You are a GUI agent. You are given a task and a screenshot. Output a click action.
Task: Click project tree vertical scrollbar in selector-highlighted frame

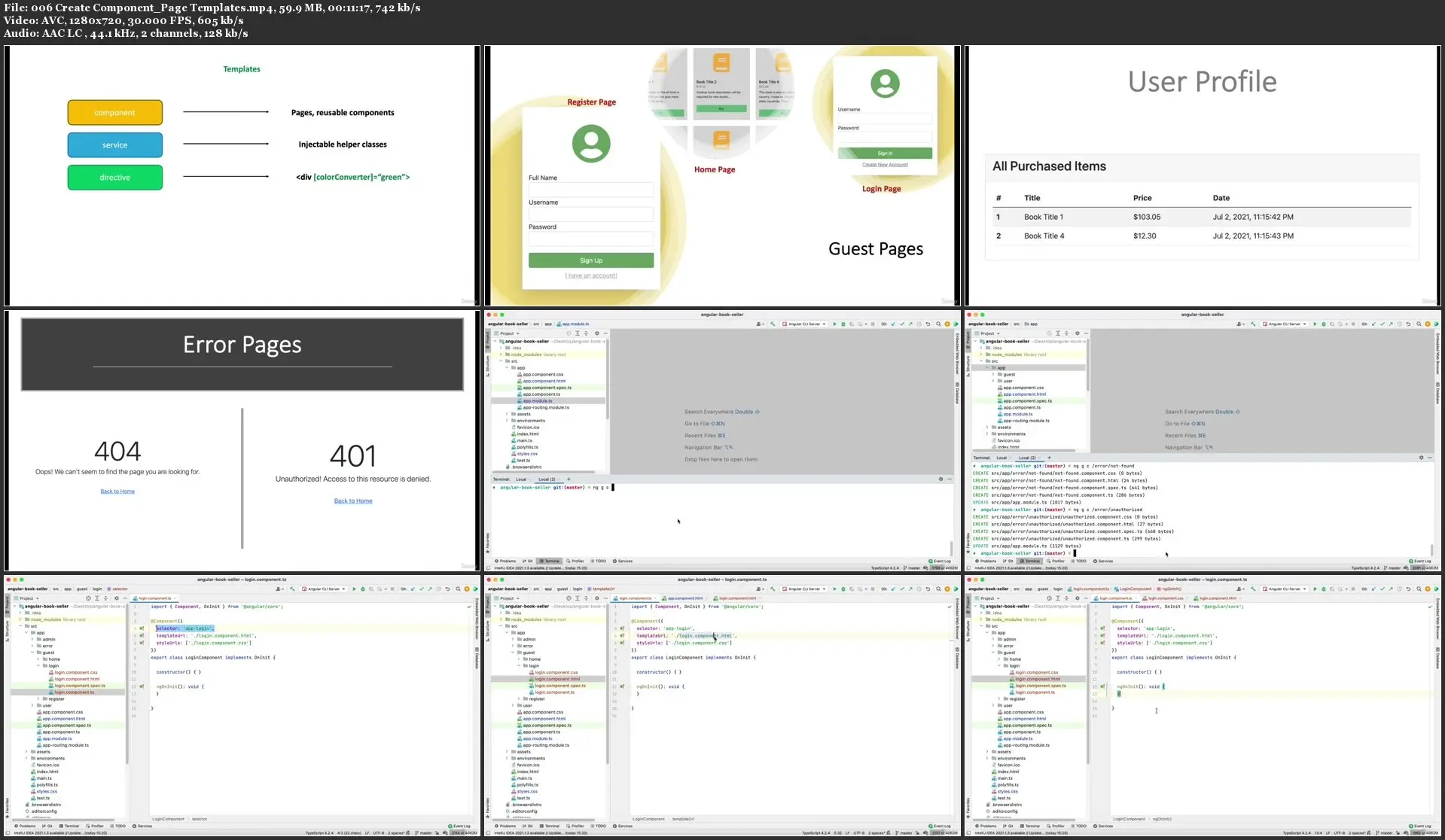[x=126, y=685]
